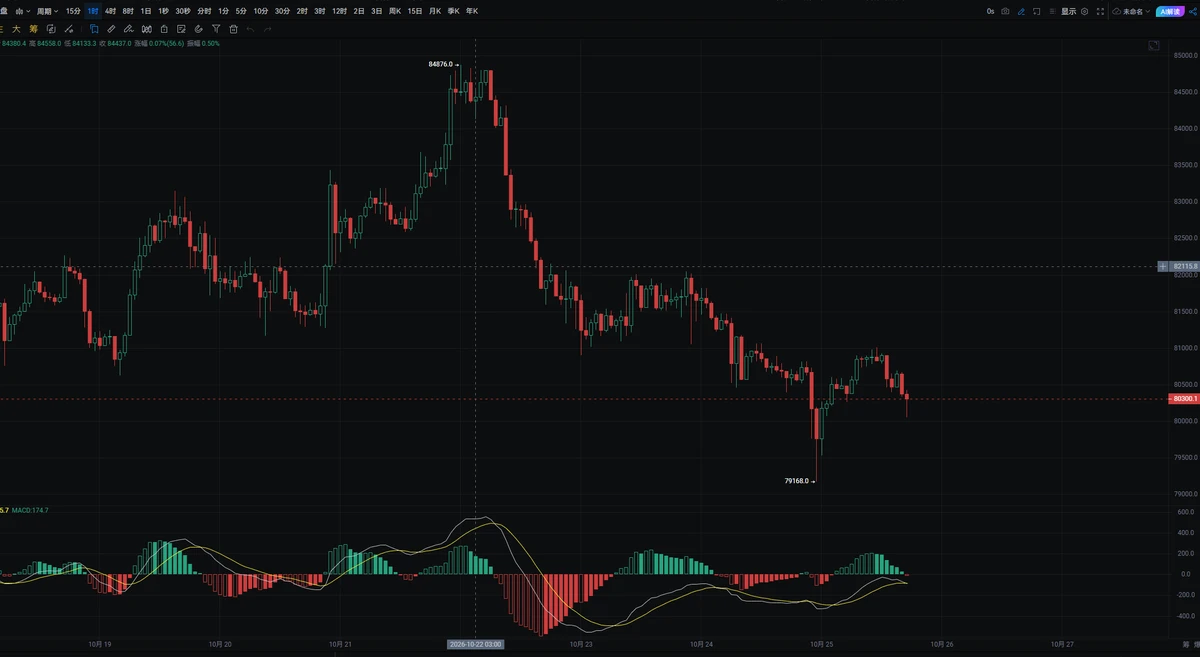Toggle the 筹 chip distribution indicator

coord(34,29)
